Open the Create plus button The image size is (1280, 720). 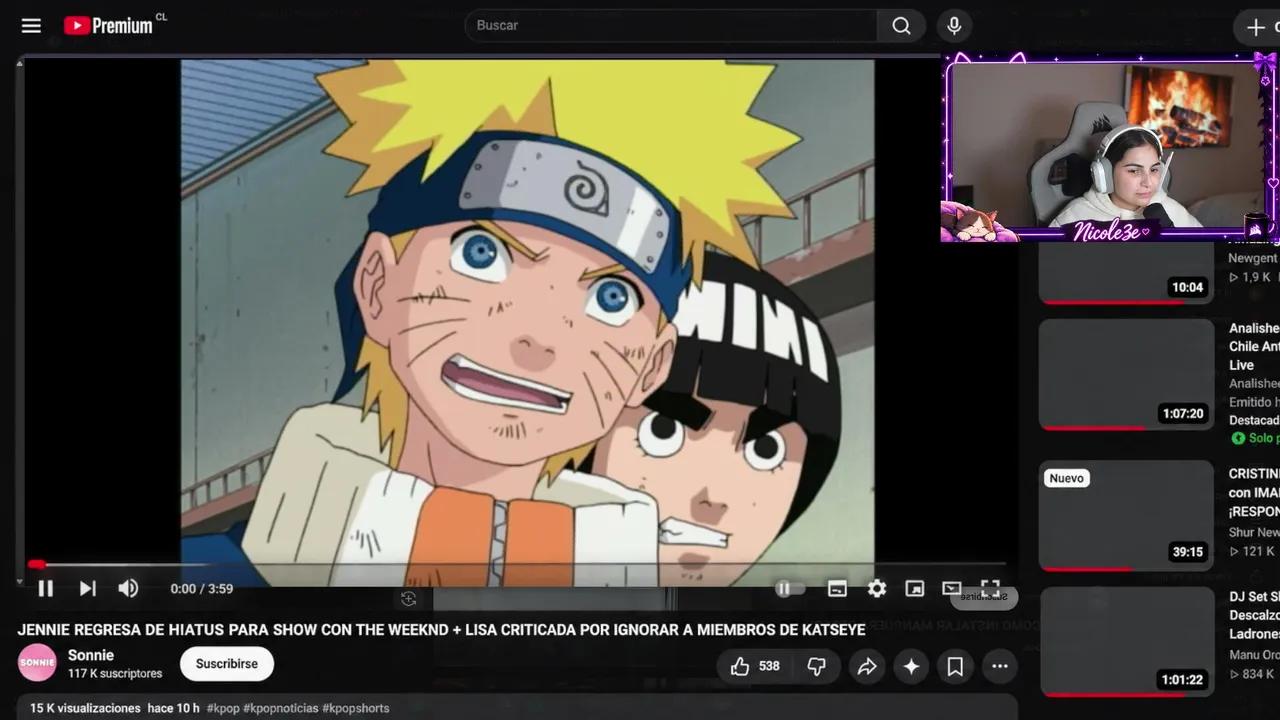click(1257, 27)
